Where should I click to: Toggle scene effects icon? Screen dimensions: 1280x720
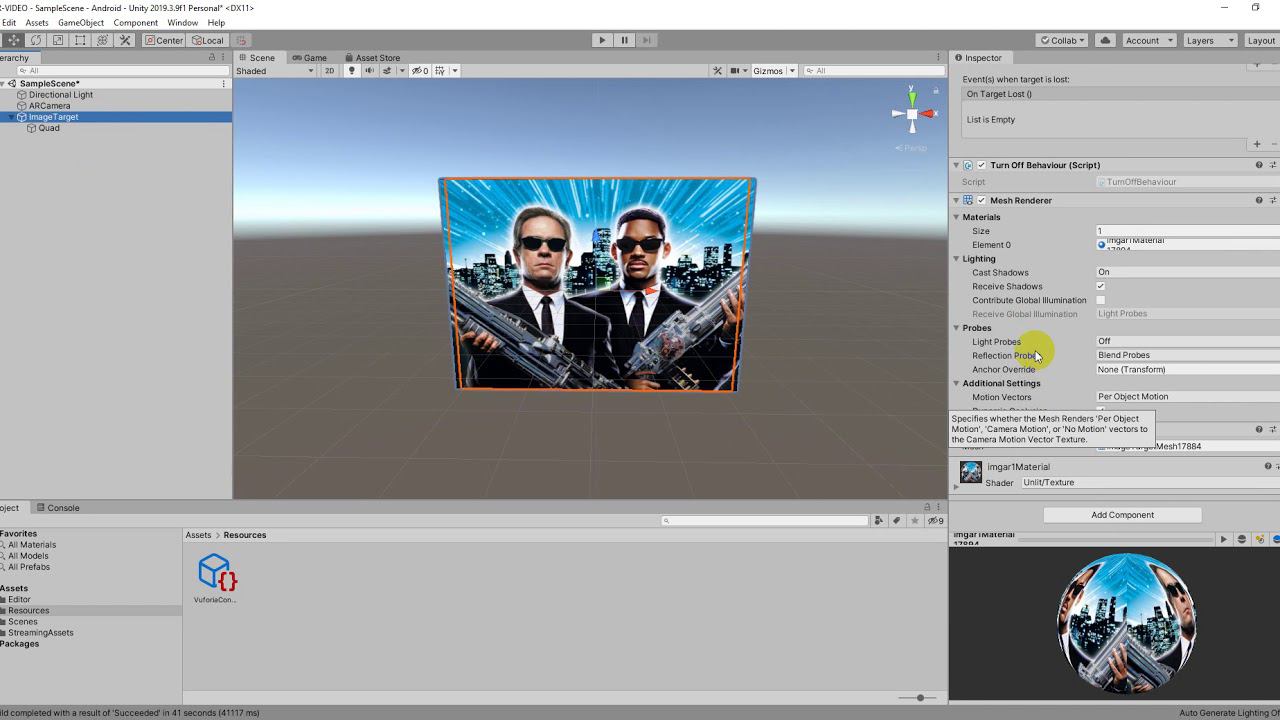coord(388,71)
